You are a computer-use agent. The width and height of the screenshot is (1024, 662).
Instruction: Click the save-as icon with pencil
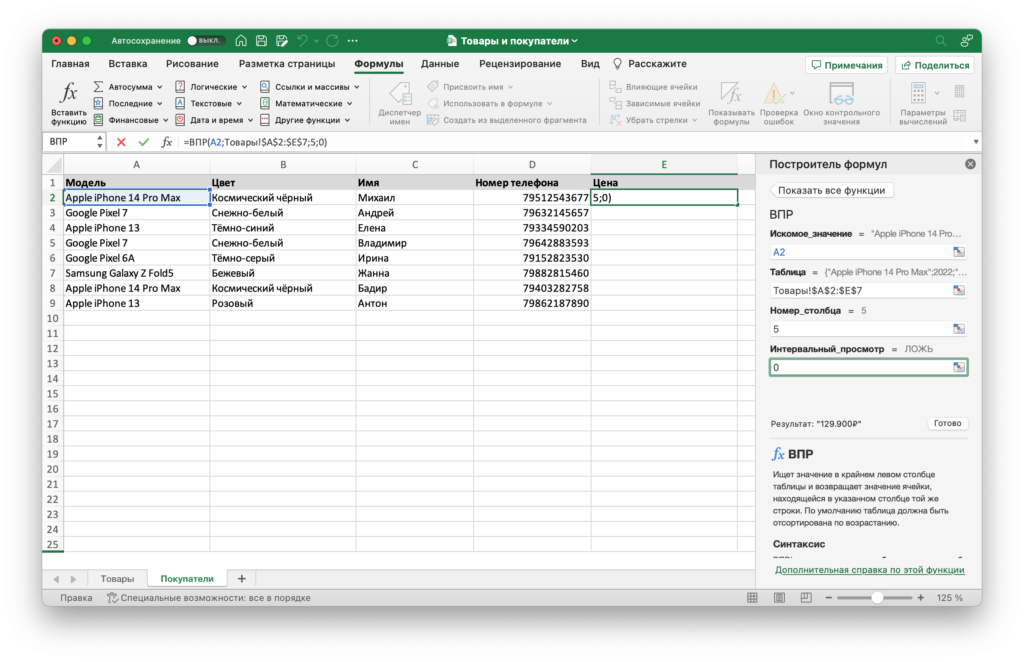coord(281,40)
